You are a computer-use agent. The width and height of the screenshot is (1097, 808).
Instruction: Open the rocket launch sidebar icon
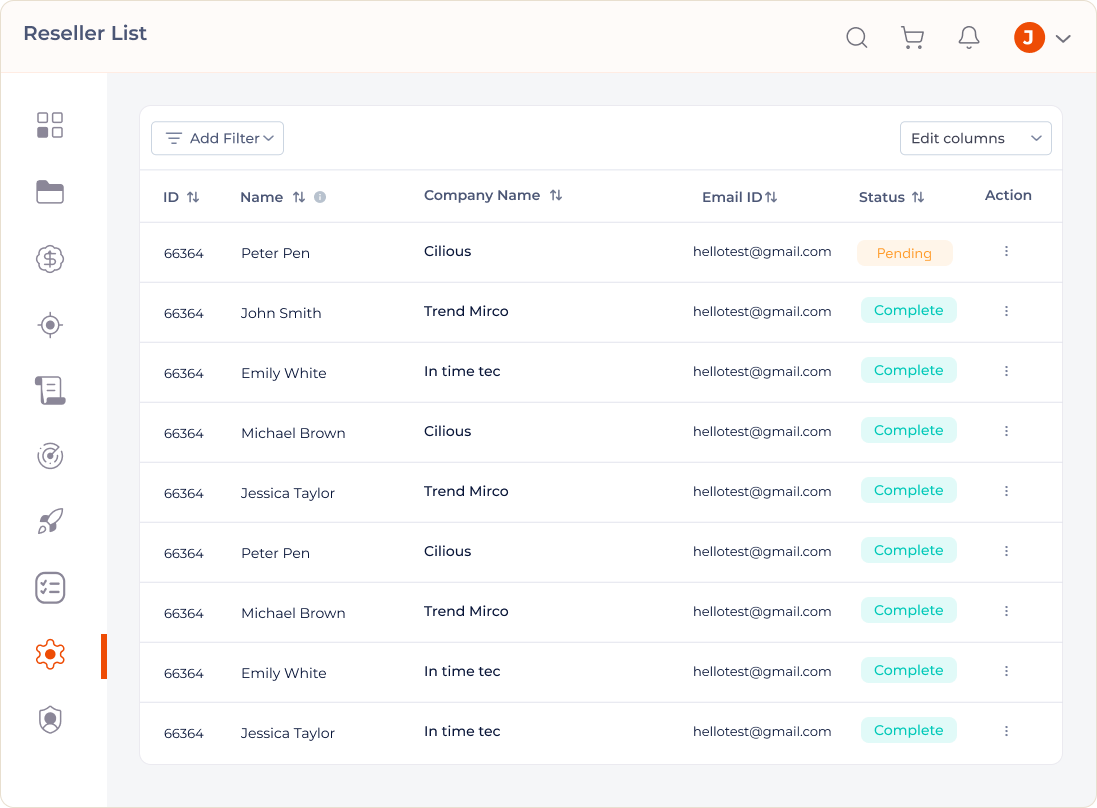point(50,521)
